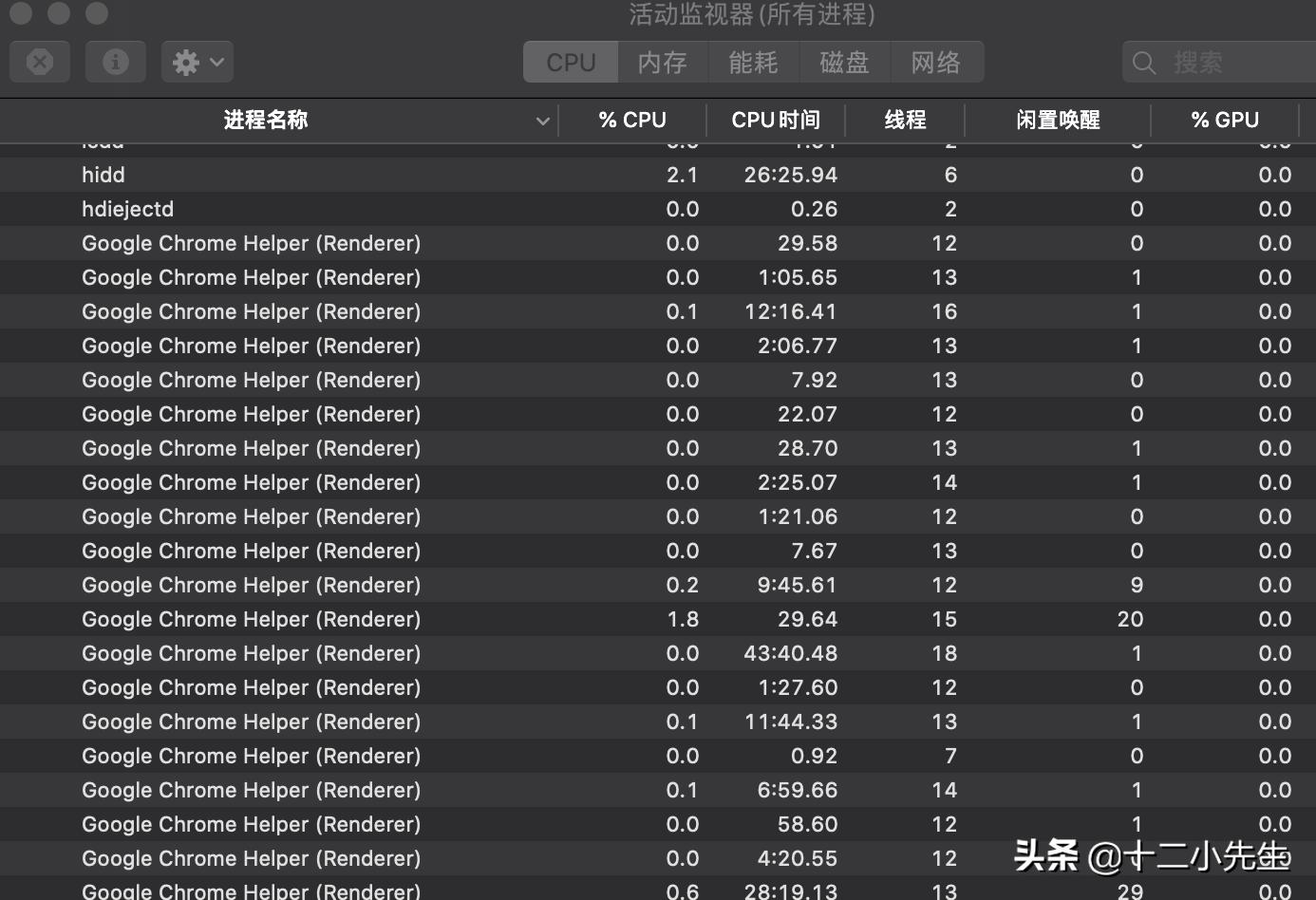Viewport: 1316px width, 900px height.
Task: Select Chrome Helper row with CPU time 22.07
Action: click(658, 414)
